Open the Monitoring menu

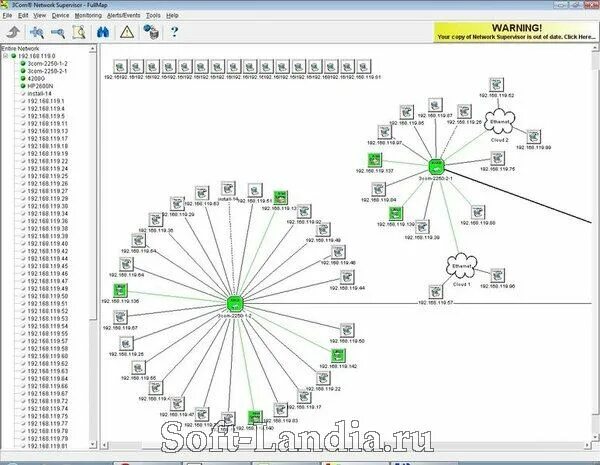[x=88, y=15]
